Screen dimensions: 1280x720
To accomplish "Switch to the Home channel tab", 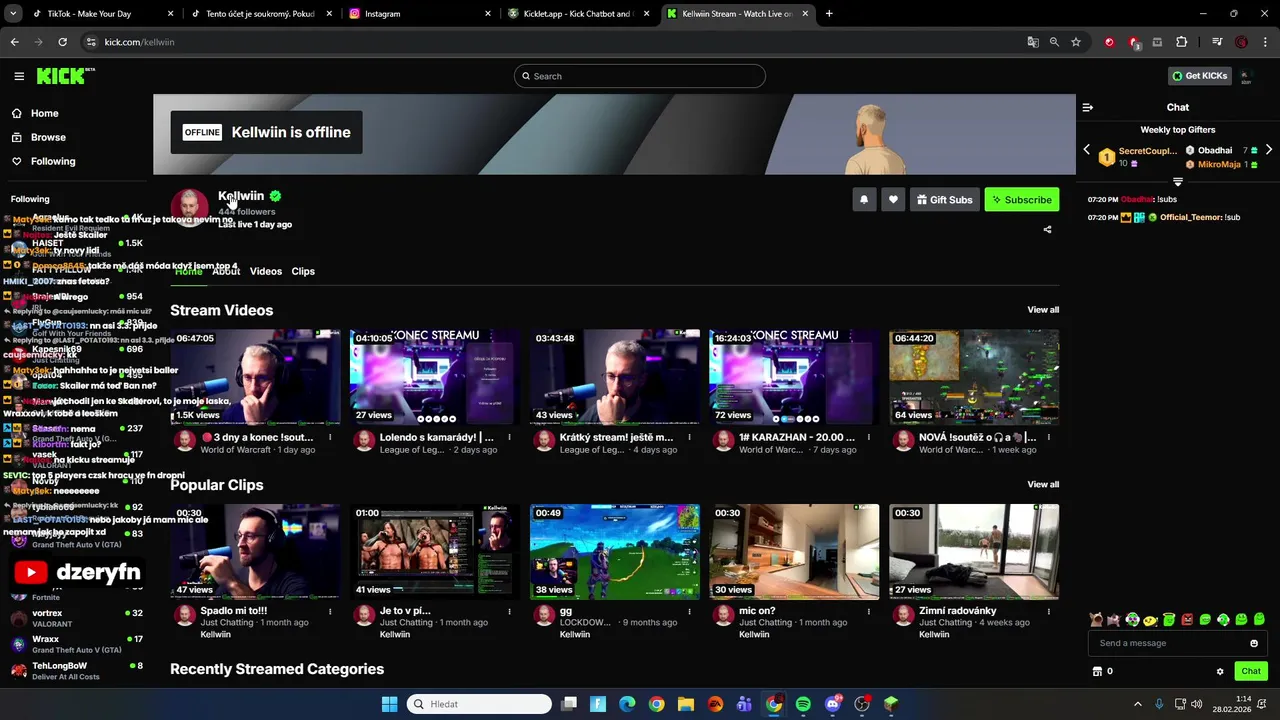I will coord(188,271).
